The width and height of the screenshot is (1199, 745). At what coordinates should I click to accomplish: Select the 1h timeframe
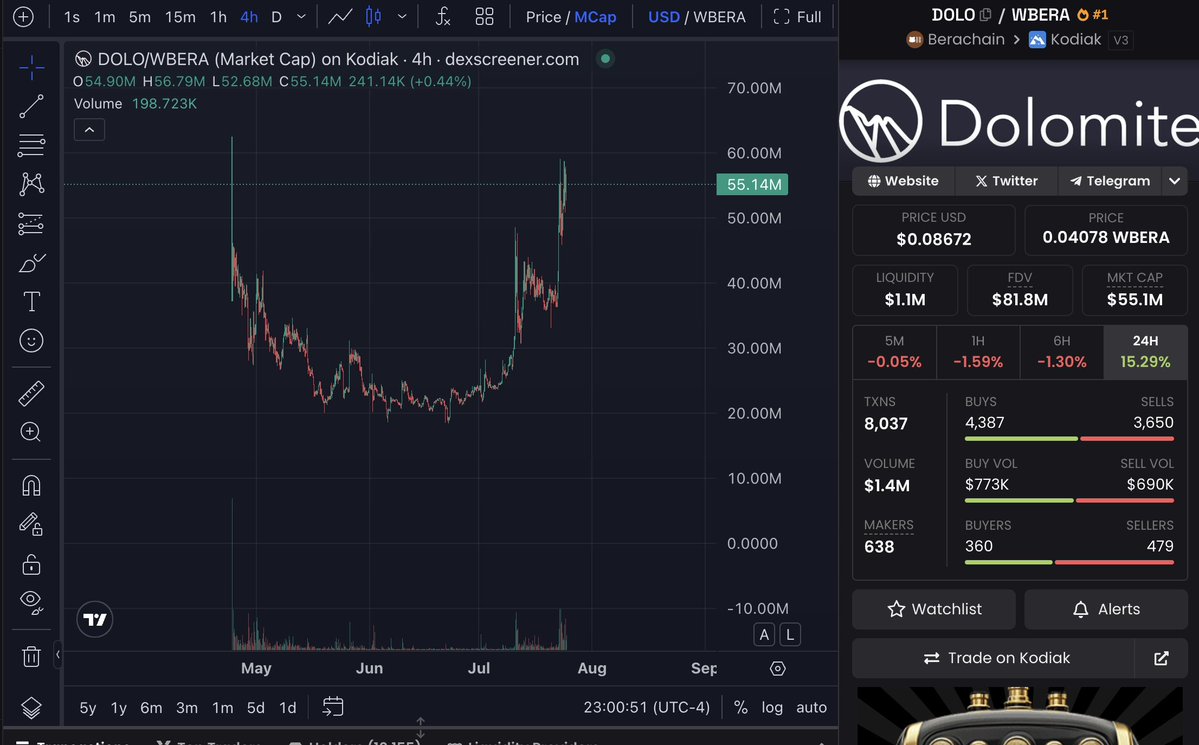pyautogui.click(x=219, y=17)
